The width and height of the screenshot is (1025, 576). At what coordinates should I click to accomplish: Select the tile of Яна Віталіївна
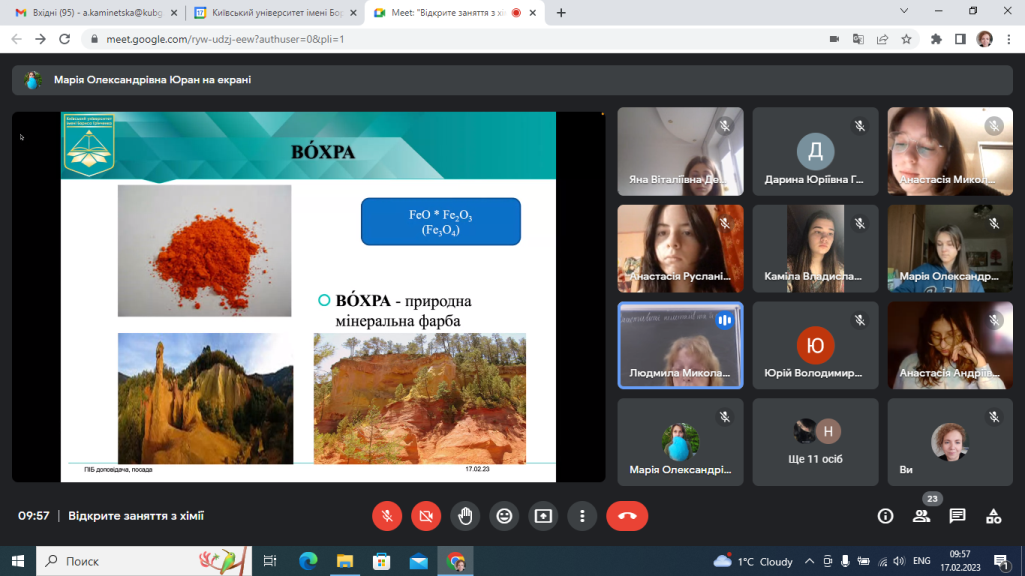click(681, 152)
